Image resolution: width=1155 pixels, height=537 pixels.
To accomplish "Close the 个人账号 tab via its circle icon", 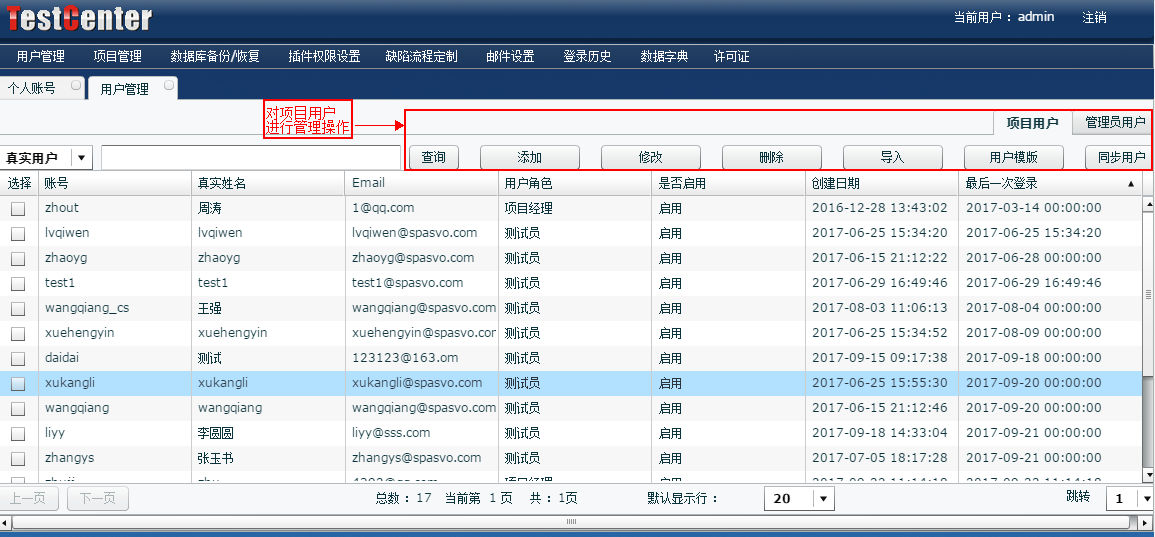I will [x=76, y=87].
